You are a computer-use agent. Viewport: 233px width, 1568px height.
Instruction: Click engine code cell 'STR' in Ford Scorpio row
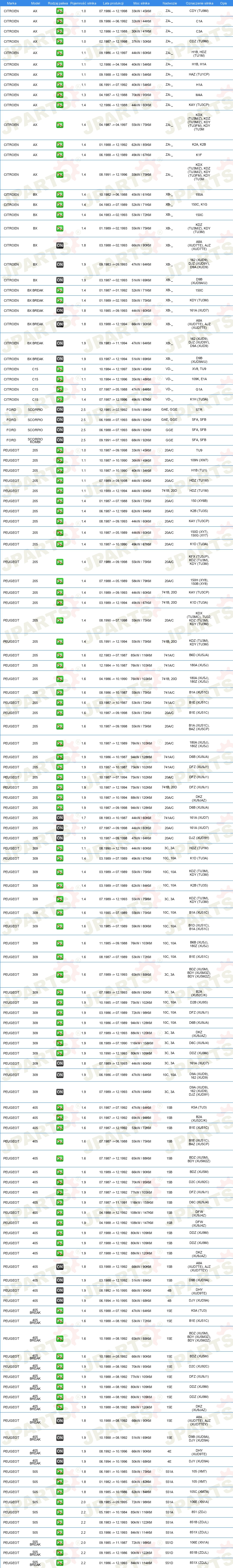pos(199,410)
